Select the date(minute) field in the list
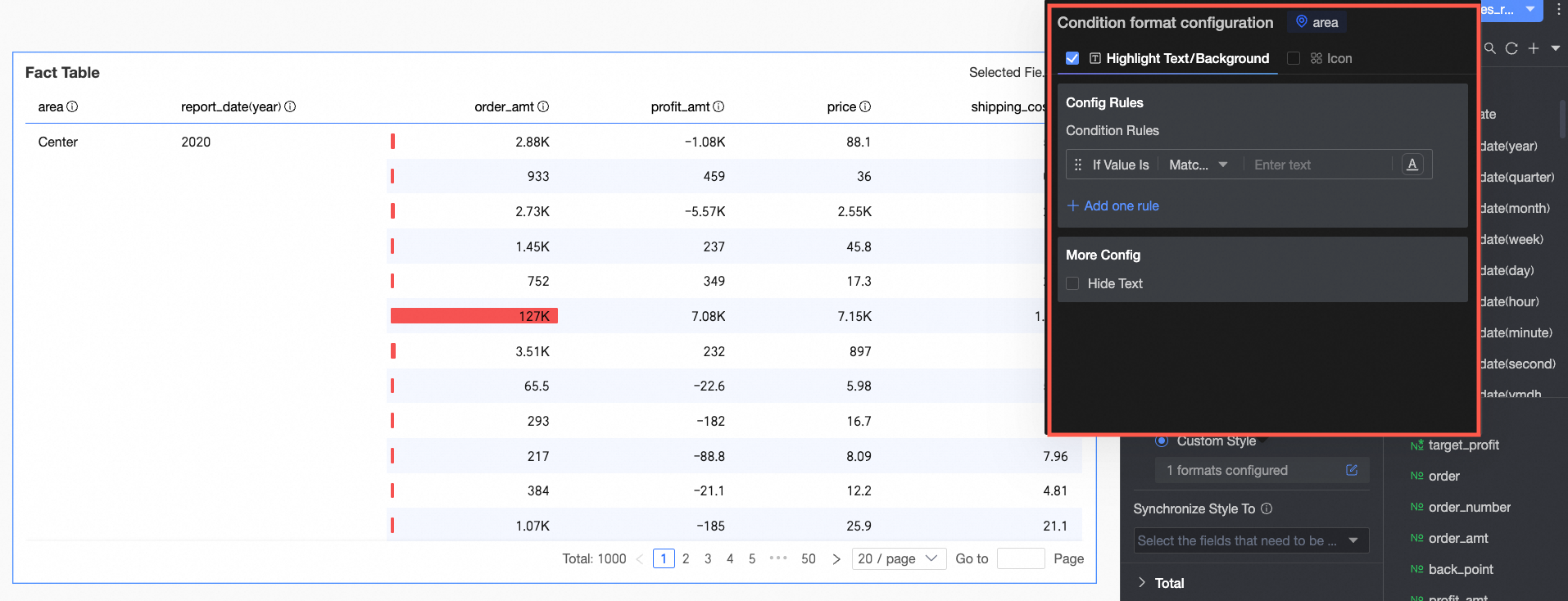This screenshot has width=1568, height=601. tap(1516, 332)
